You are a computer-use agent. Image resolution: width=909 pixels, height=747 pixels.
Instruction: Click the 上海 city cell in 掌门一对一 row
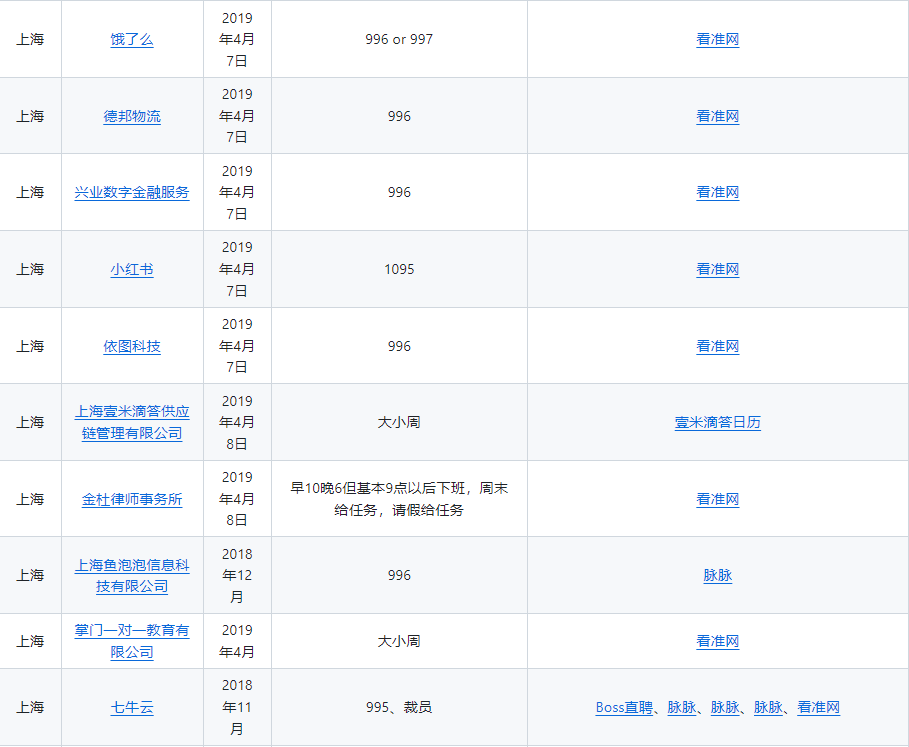point(30,642)
